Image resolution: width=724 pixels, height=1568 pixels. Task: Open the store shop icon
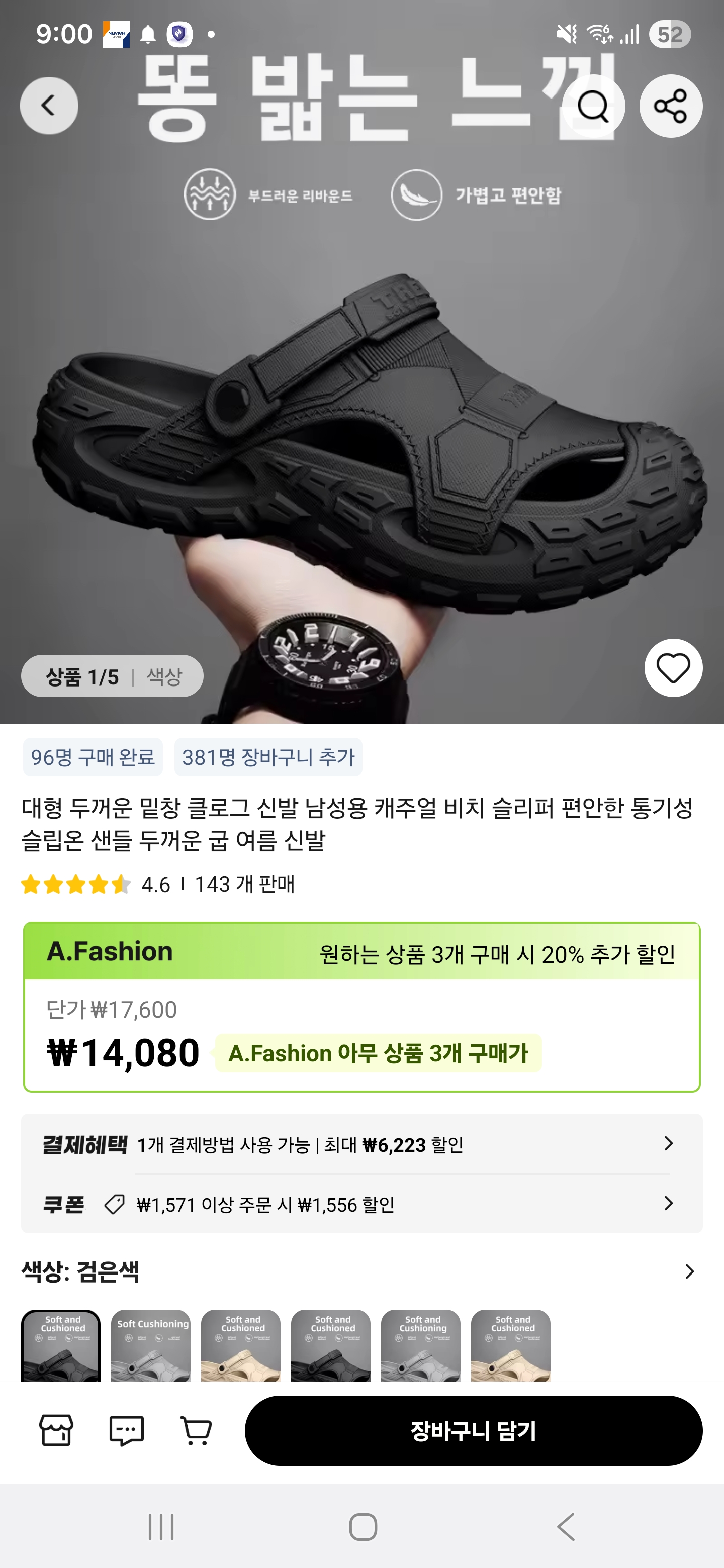[x=56, y=1430]
